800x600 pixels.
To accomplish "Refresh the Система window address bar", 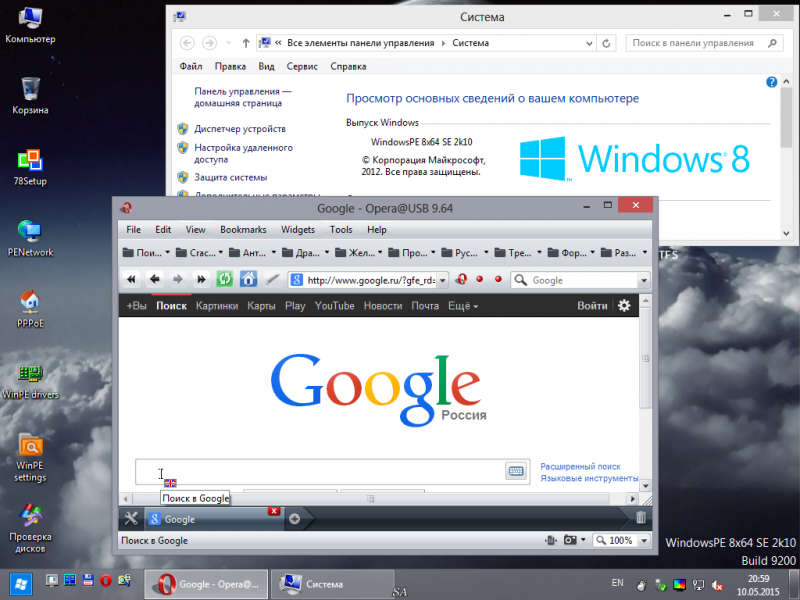I will pos(606,43).
